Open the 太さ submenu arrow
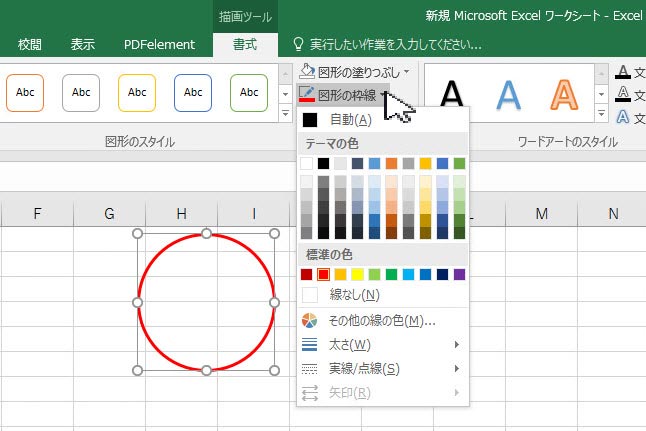 pyautogui.click(x=457, y=345)
